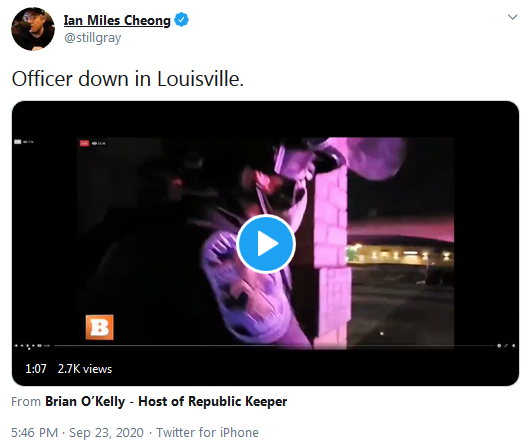
Task: Click the 5:46 PM timestamp
Action: coord(34,432)
